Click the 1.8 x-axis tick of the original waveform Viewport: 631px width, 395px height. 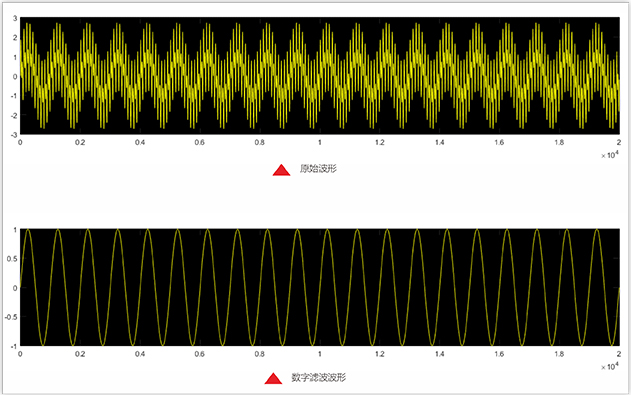559,142
